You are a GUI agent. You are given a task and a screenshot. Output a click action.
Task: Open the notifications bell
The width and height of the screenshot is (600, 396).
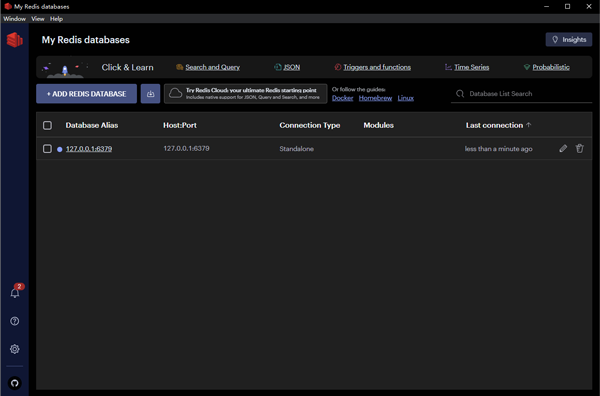tap(15, 293)
